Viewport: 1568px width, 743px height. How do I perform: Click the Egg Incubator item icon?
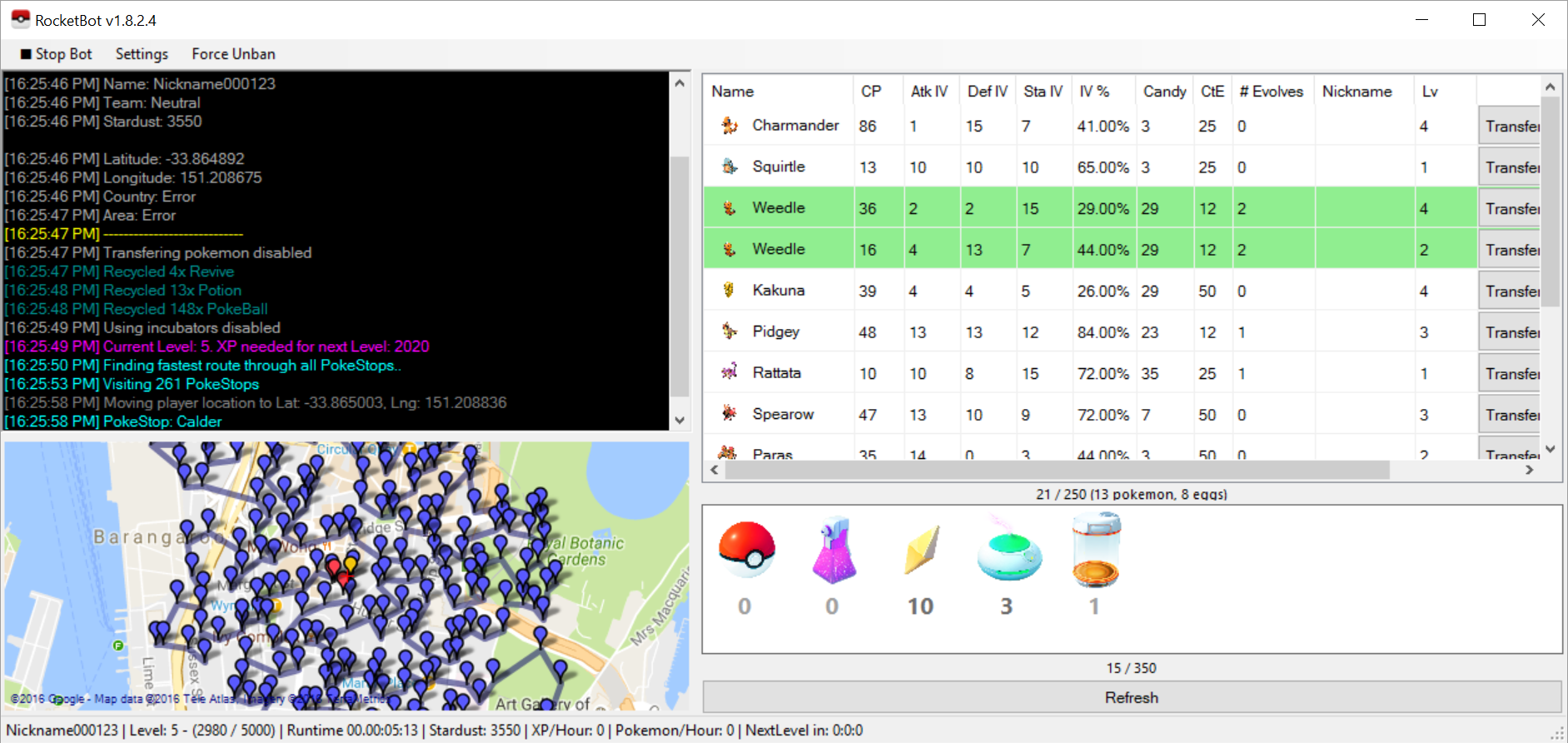(1097, 549)
